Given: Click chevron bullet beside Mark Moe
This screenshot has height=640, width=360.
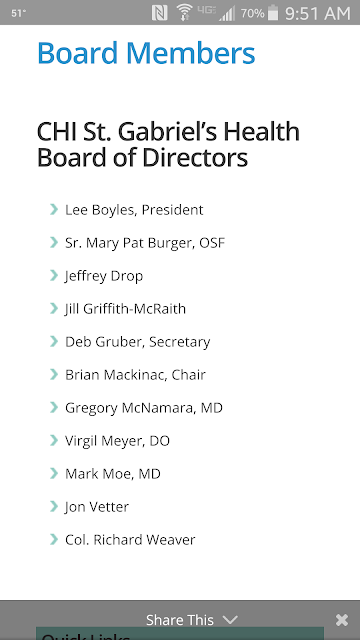Looking at the screenshot, I should click(x=53, y=473).
